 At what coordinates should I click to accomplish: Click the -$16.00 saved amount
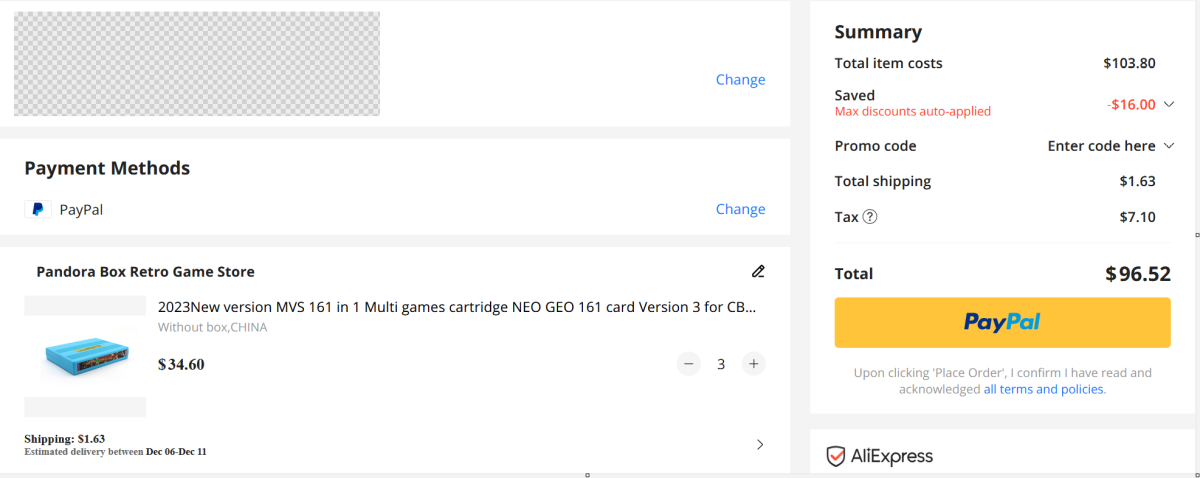point(1131,104)
